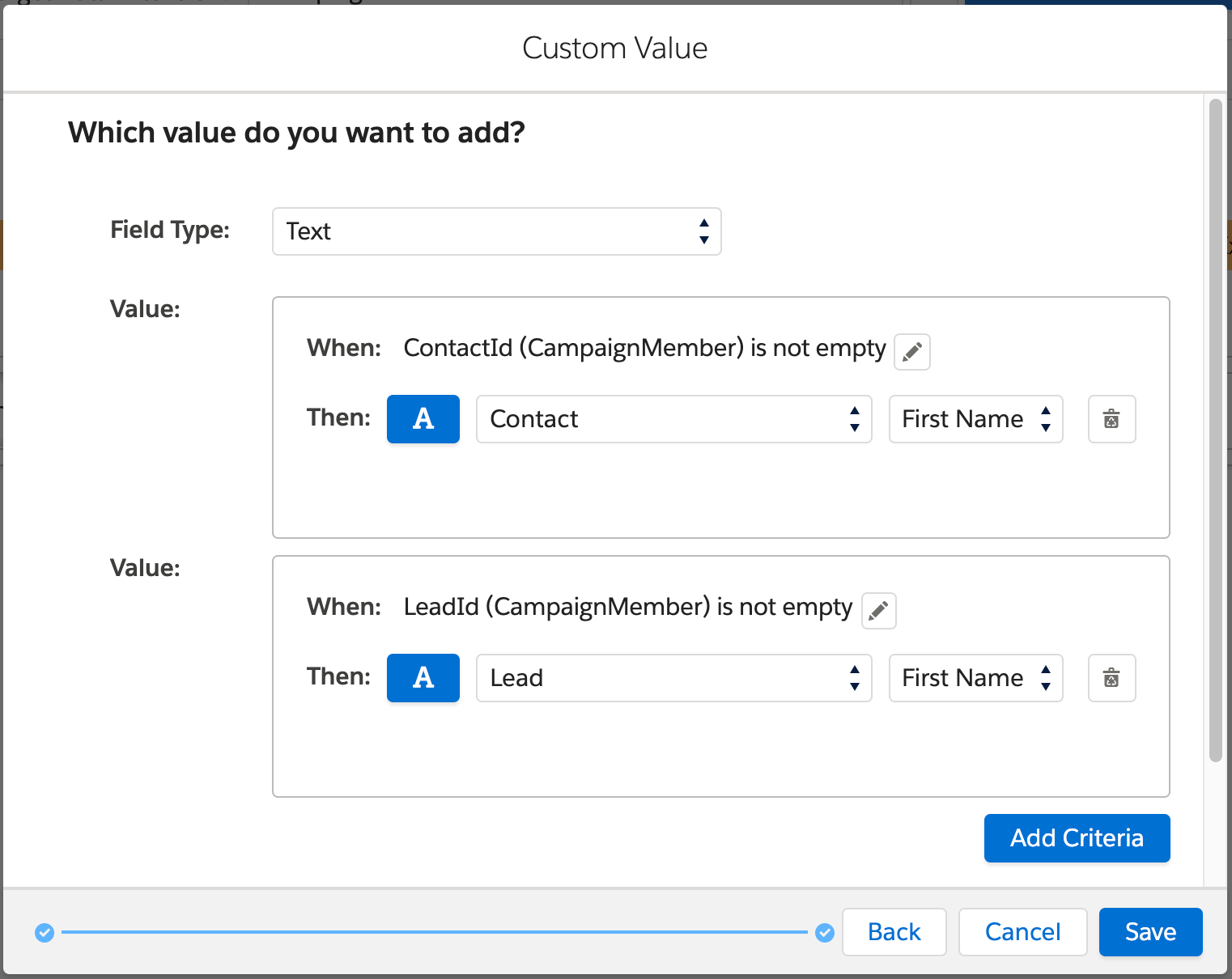The height and width of the screenshot is (979, 1232).
Task: Select the text type 'A' icon in Contact row
Action: [423, 419]
